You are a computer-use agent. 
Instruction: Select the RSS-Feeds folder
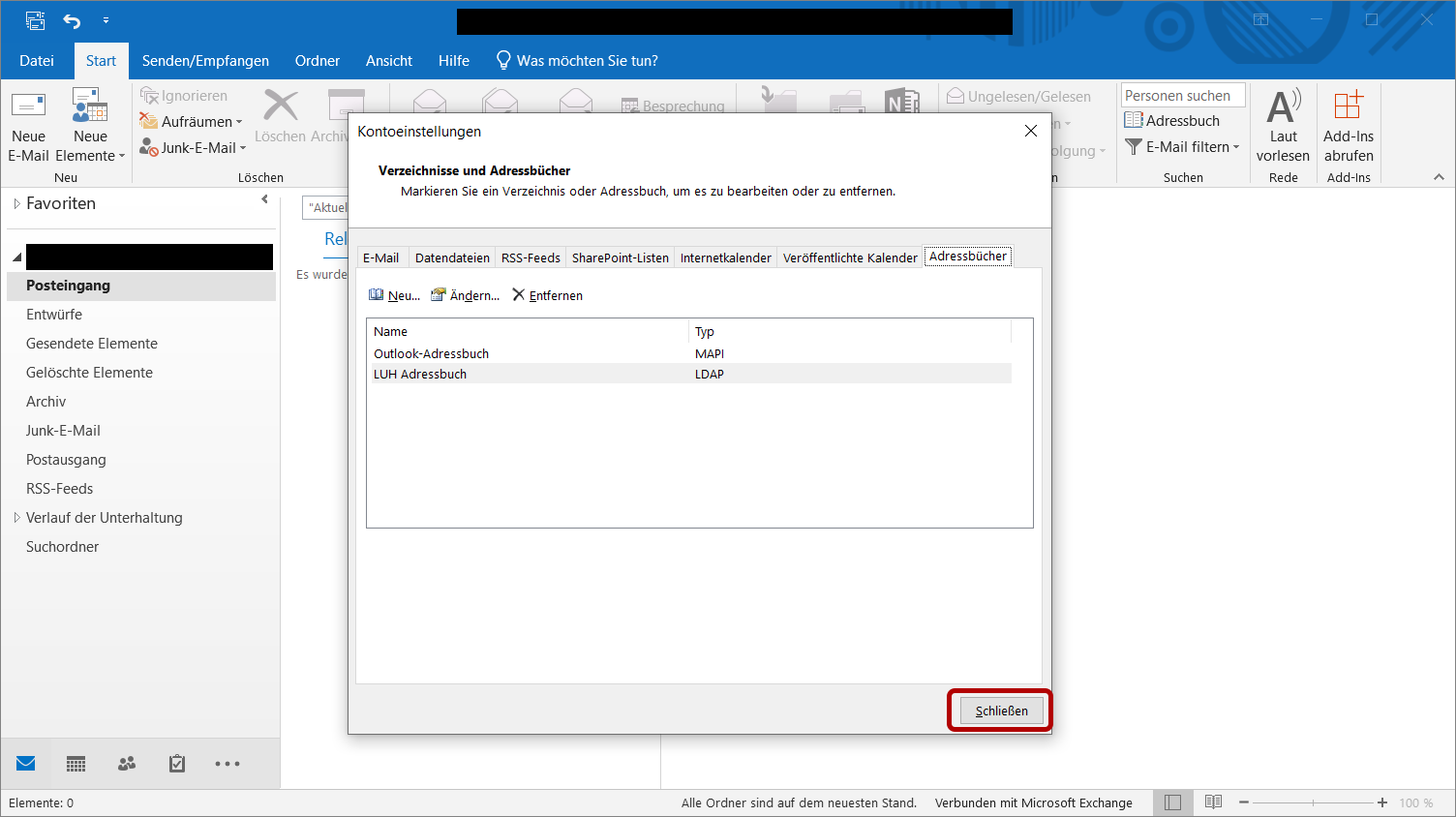[x=141, y=489]
